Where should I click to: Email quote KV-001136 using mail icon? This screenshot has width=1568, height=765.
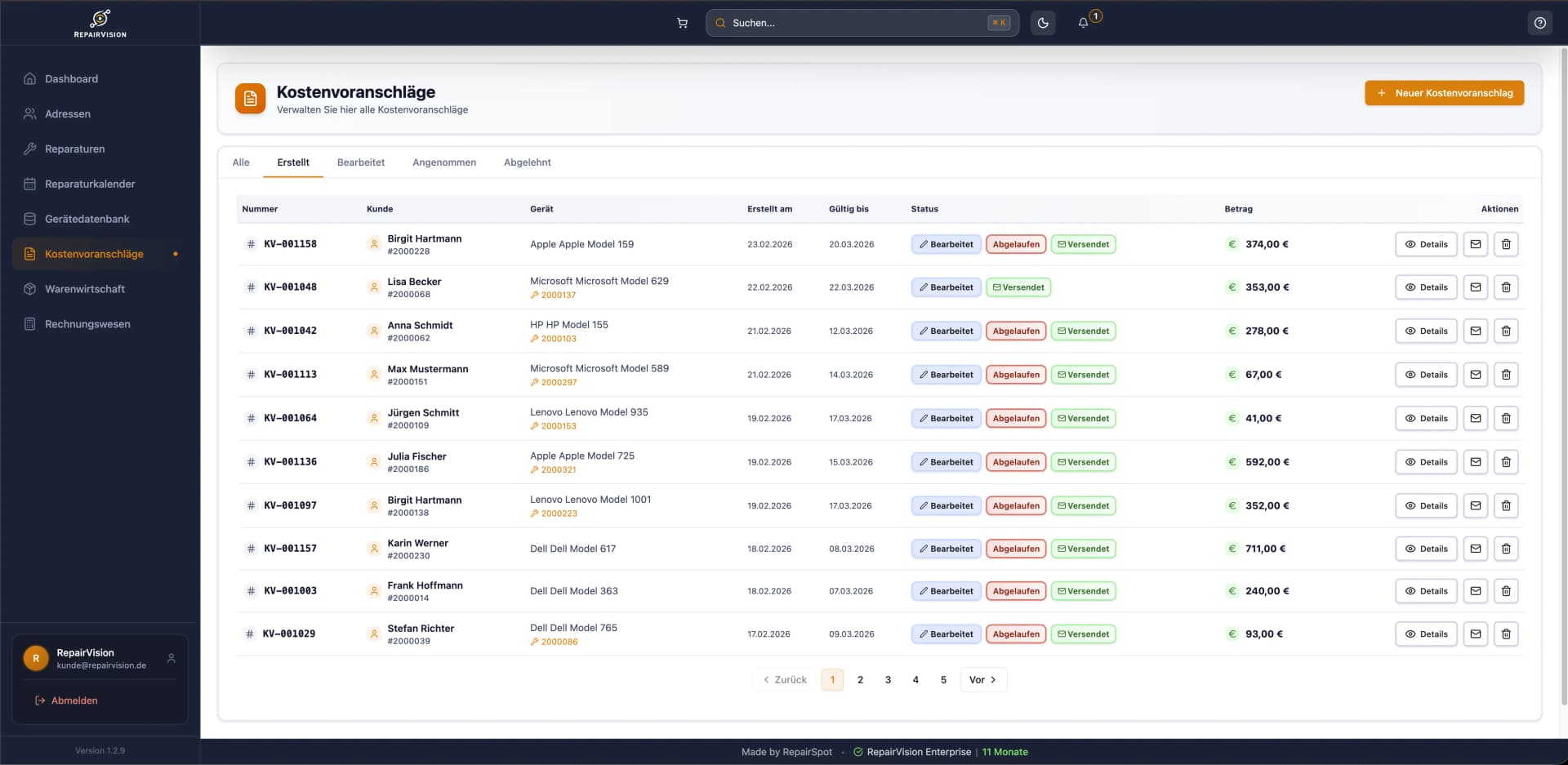(1475, 462)
